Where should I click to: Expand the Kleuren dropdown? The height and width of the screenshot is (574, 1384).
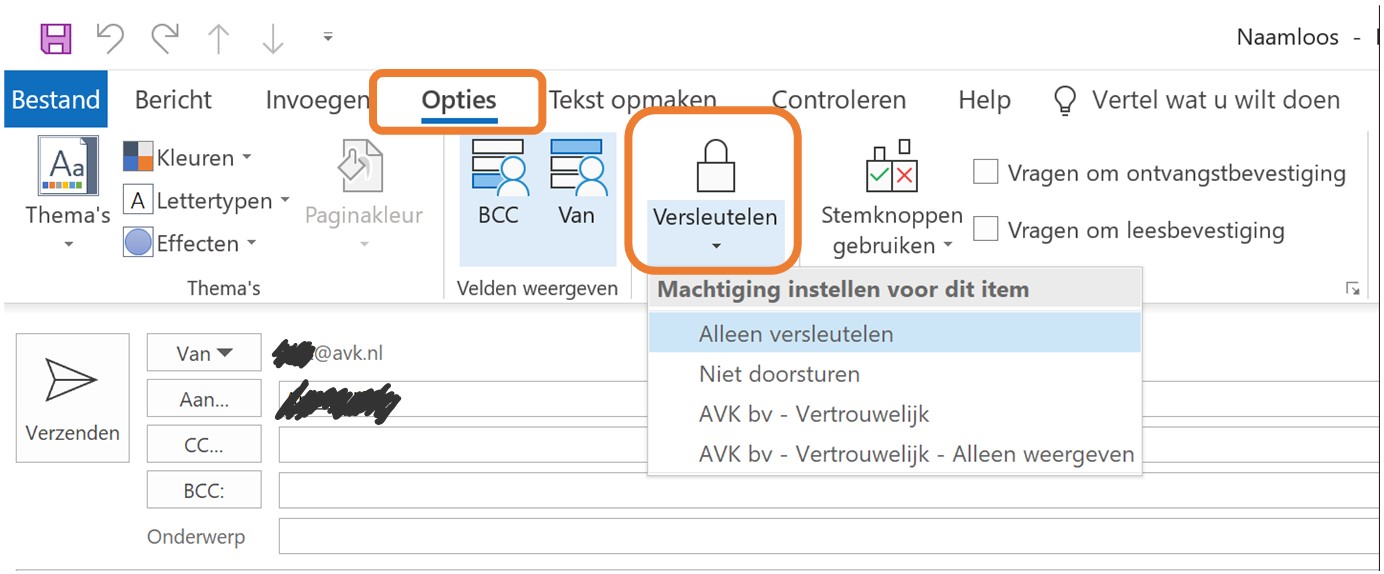pyautogui.click(x=187, y=157)
